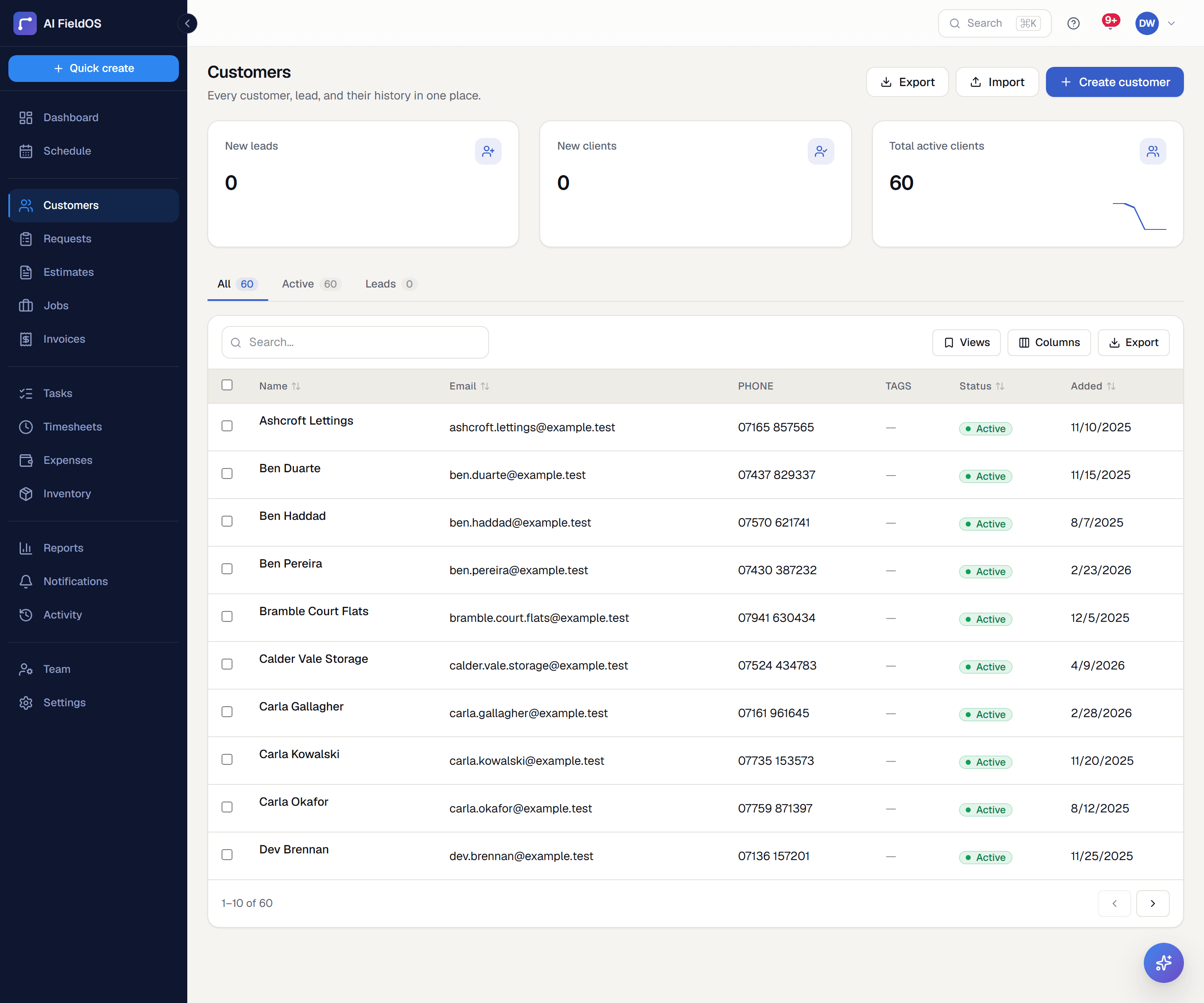The width and height of the screenshot is (1204, 1003).
Task: Toggle the select-all header checkbox
Action: click(227, 385)
